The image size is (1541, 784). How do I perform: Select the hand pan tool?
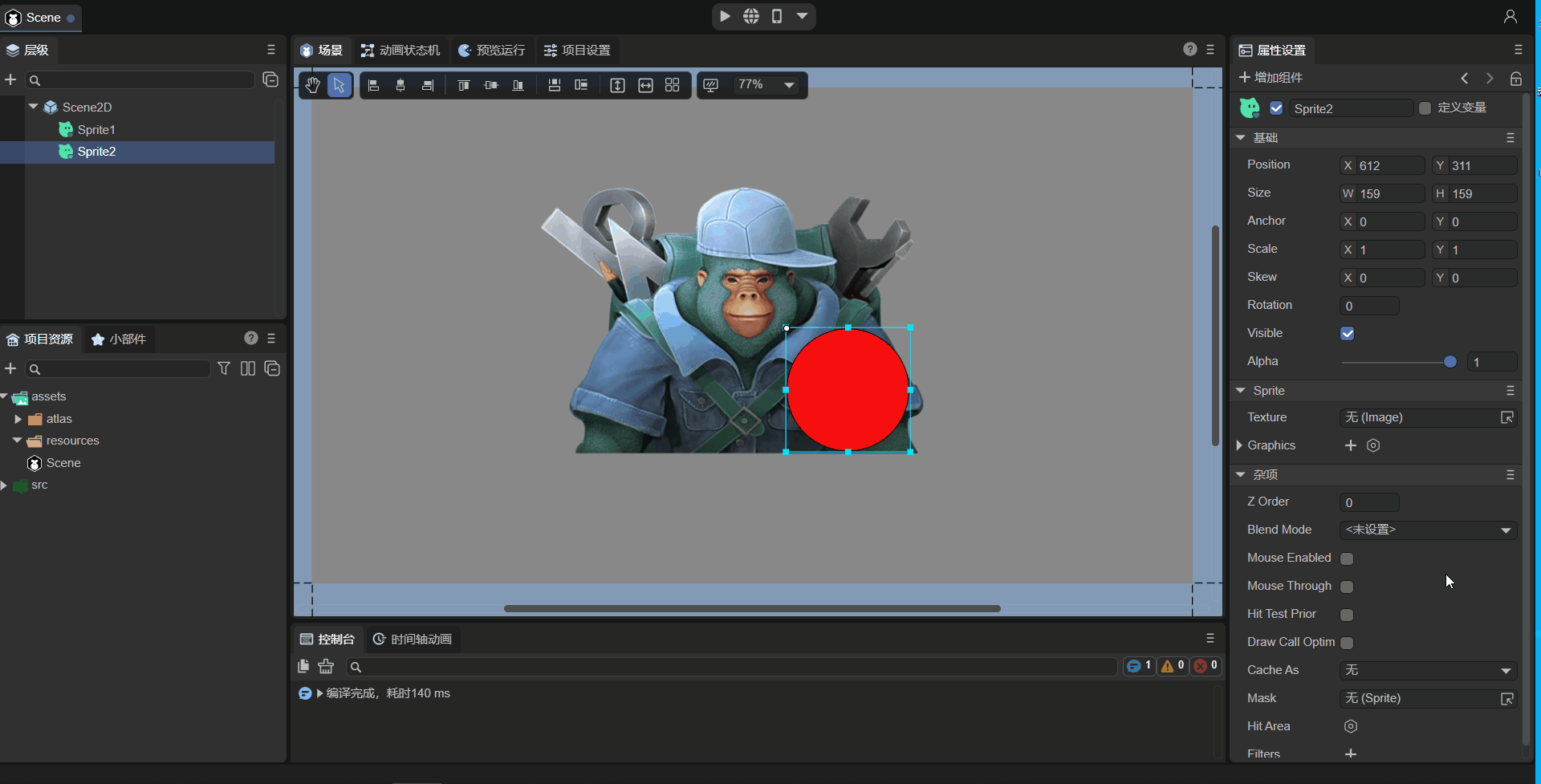point(313,85)
